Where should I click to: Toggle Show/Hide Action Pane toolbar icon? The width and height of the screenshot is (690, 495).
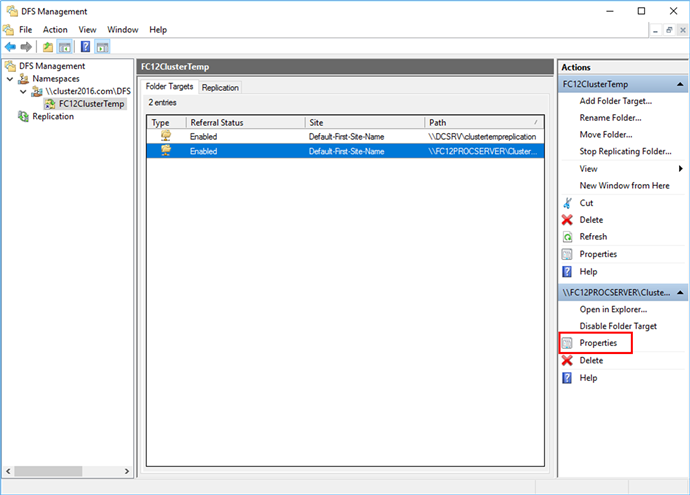102,47
